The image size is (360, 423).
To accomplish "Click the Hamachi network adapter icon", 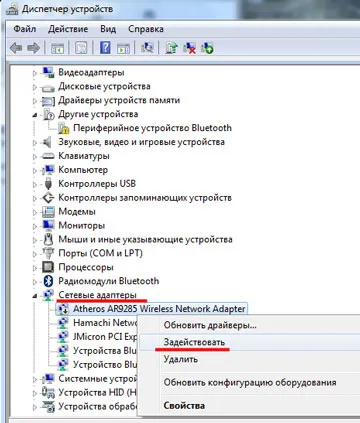I will (x=63, y=323).
